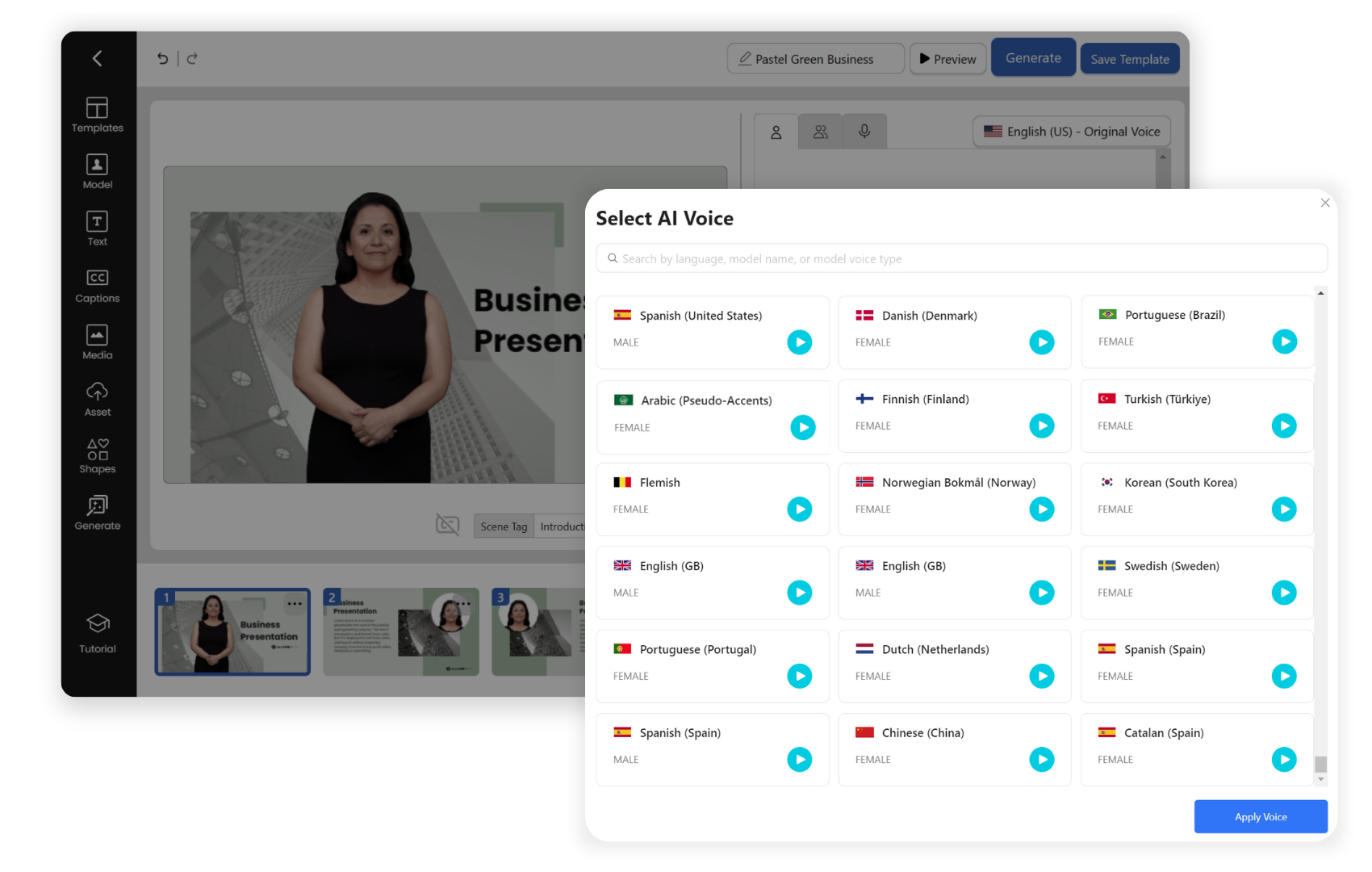This screenshot has height=872, width=1372.
Task: Close the Select AI Voice dialog
Action: (1325, 203)
